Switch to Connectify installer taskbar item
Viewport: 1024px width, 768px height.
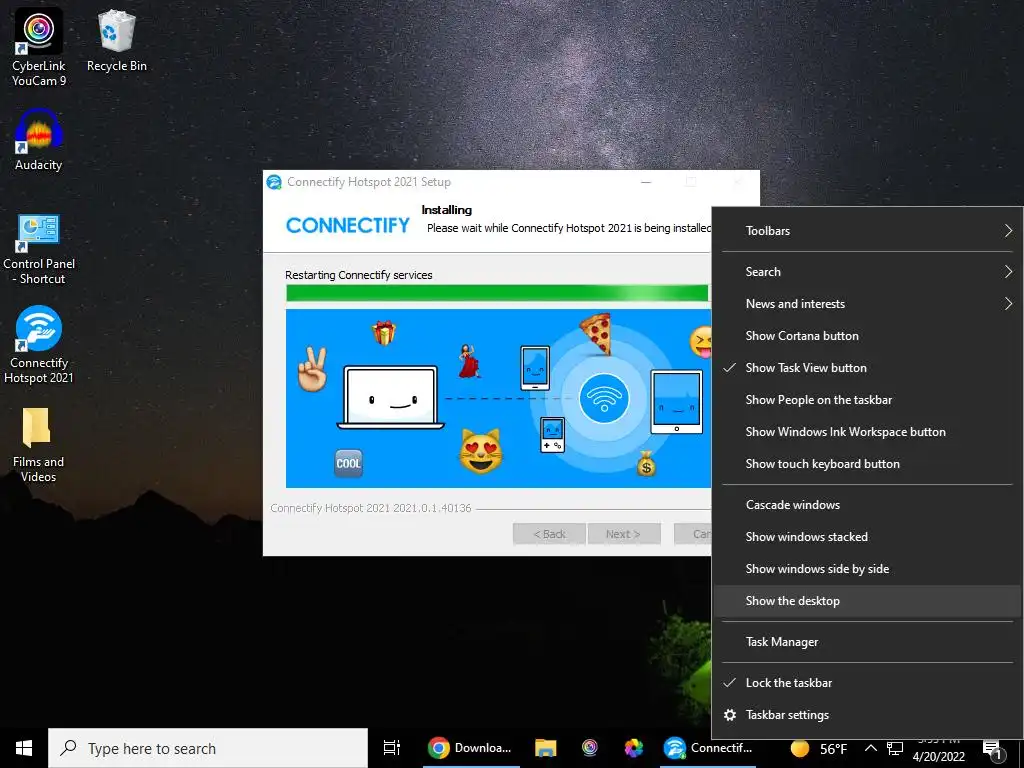coord(707,748)
